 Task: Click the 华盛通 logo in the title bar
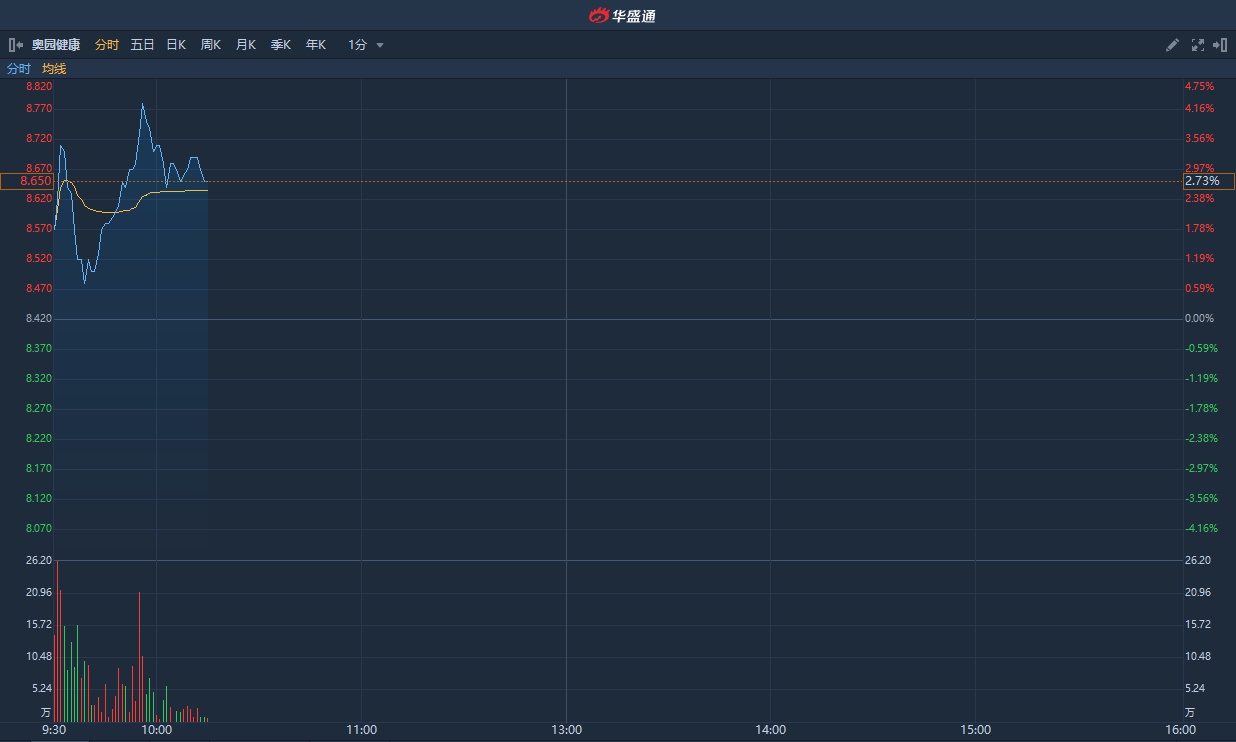[622, 15]
